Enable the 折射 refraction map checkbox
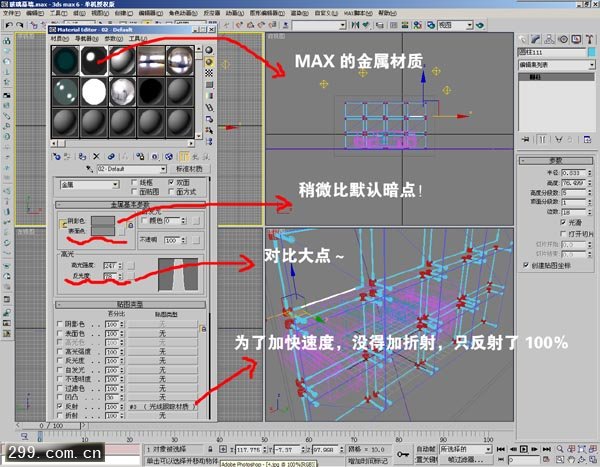The width and height of the screenshot is (600, 467). [x=60, y=415]
